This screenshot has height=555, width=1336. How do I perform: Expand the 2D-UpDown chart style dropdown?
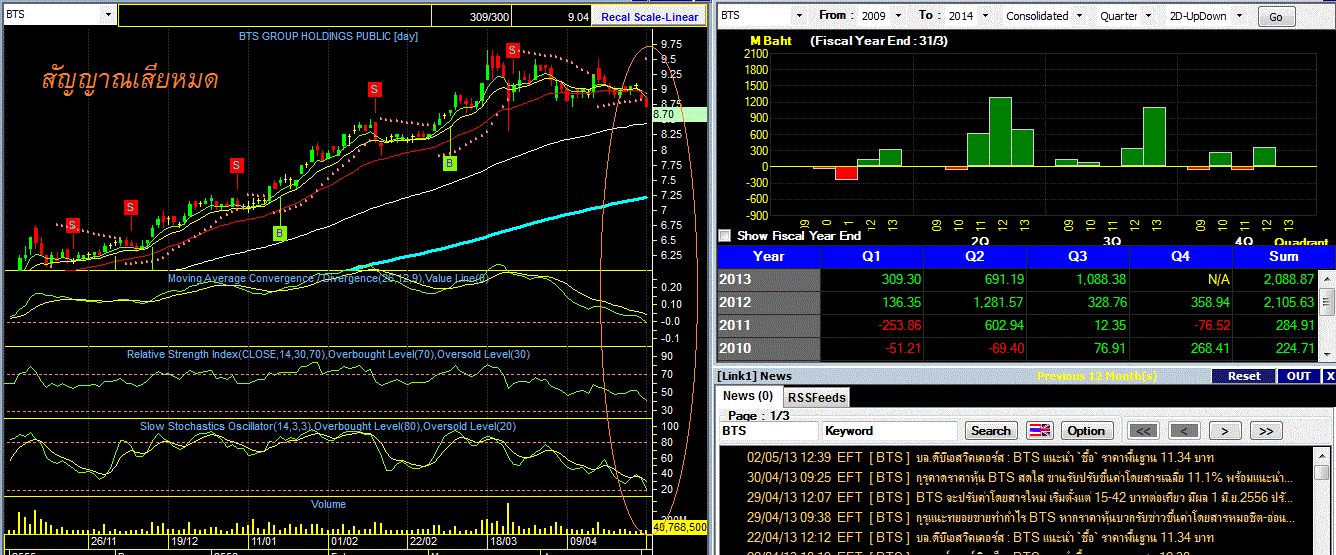(x=1238, y=16)
